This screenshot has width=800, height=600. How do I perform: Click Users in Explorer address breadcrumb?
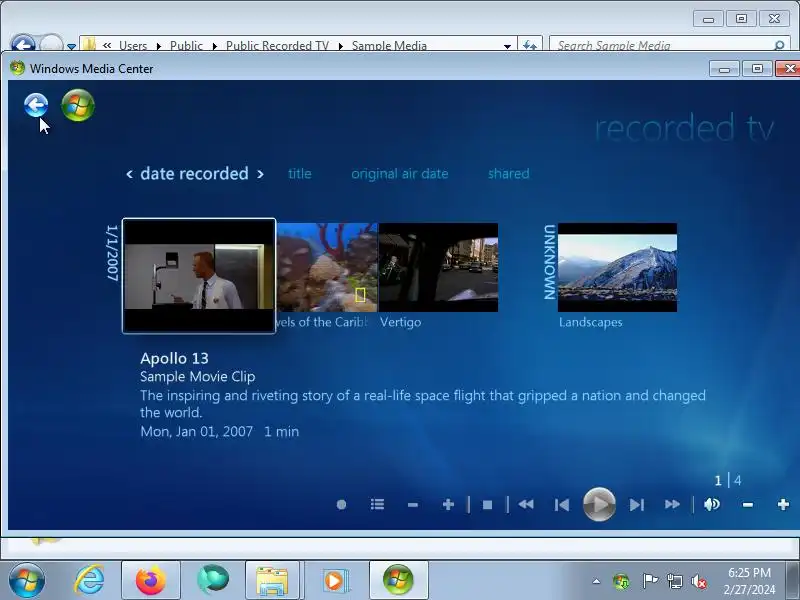pyautogui.click(x=133, y=45)
